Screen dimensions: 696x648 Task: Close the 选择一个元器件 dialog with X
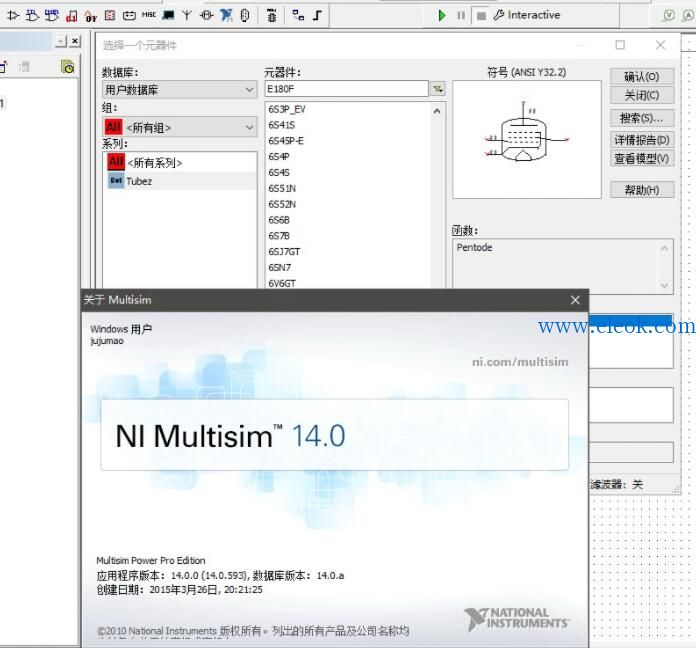[x=660, y=45]
